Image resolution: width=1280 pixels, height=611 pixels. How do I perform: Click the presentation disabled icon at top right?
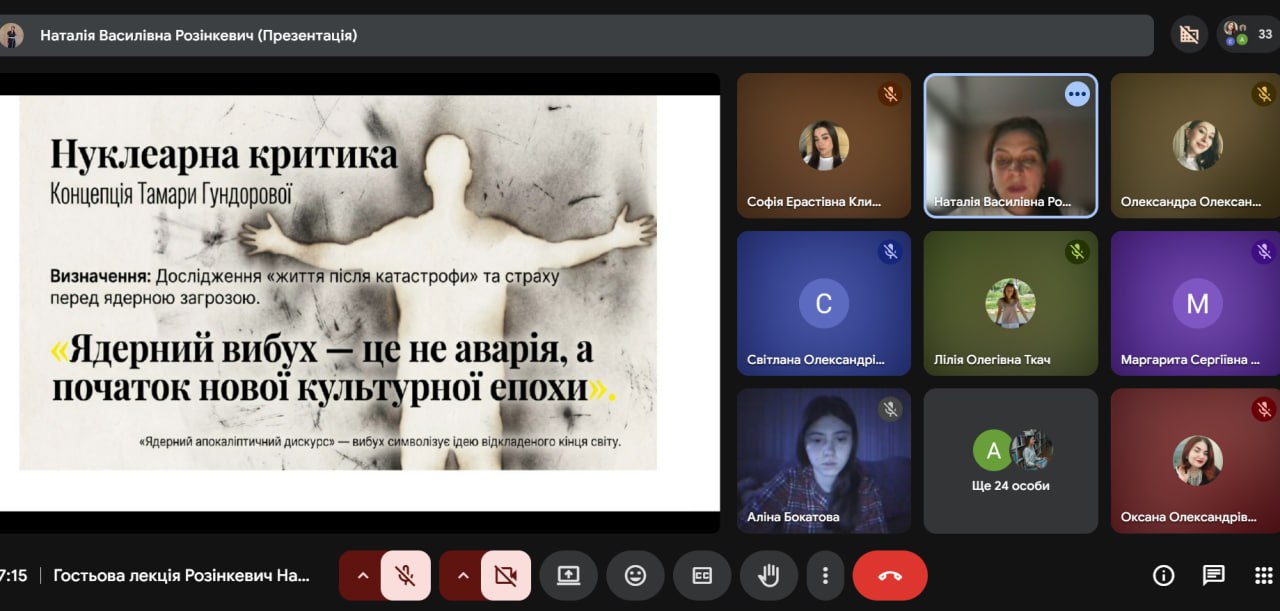pos(1189,34)
